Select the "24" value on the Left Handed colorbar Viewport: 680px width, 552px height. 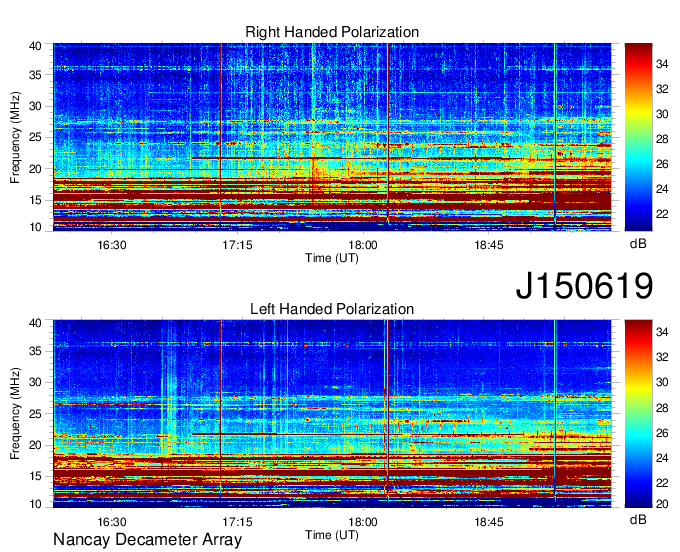(662, 458)
